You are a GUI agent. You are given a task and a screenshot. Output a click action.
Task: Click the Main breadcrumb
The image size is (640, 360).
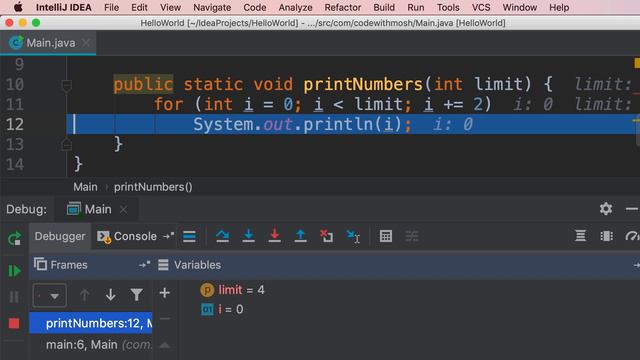coord(85,187)
